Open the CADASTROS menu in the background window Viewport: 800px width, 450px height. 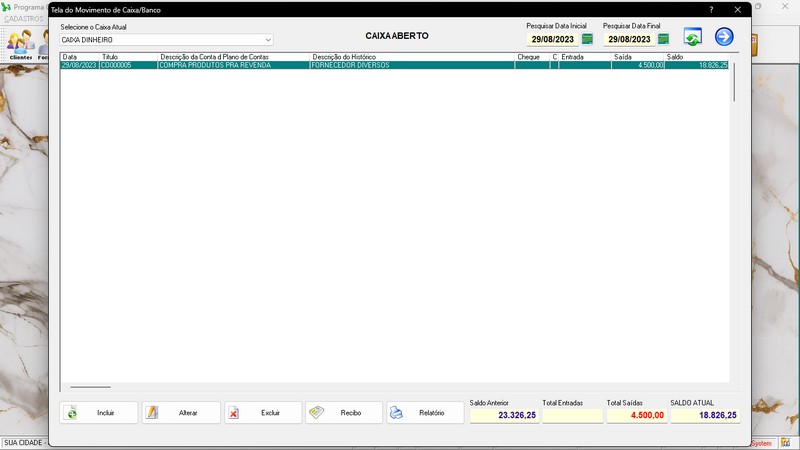coord(24,19)
